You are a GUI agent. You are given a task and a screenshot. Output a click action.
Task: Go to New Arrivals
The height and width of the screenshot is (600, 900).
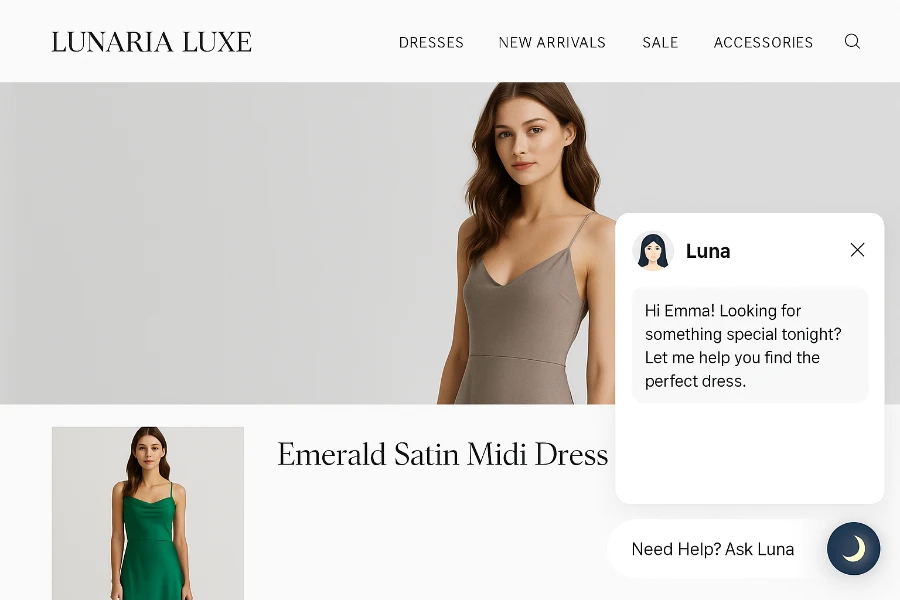(552, 42)
